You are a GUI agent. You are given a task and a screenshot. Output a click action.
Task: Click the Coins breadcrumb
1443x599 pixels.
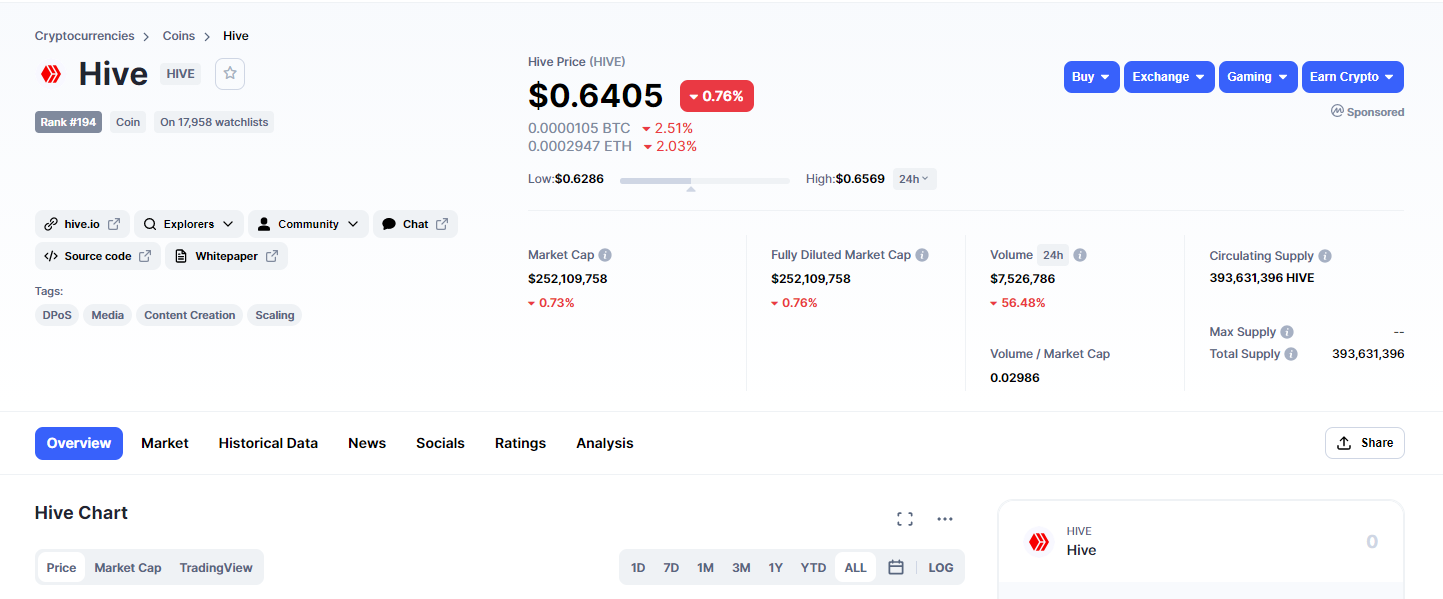point(179,36)
